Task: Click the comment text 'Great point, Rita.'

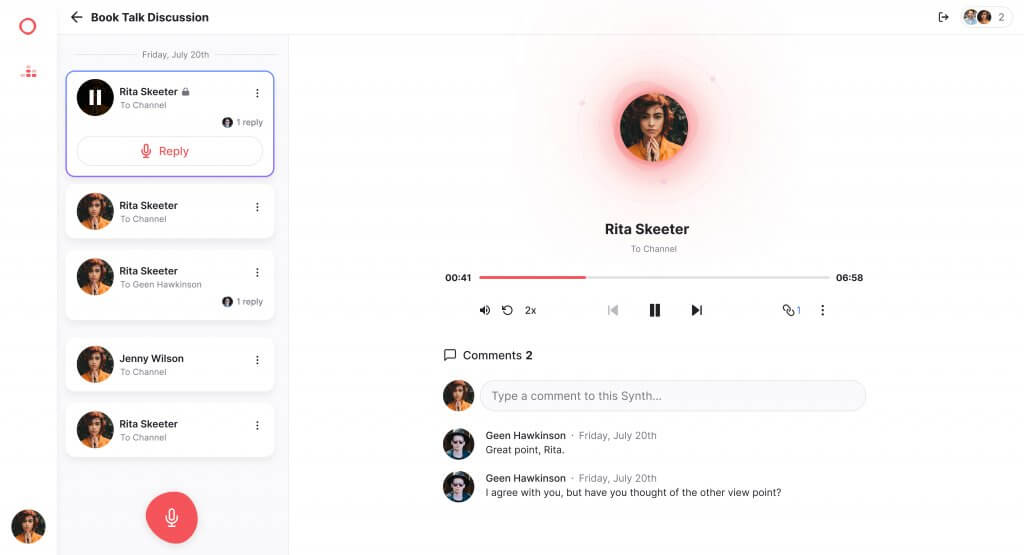Action: pos(524,450)
